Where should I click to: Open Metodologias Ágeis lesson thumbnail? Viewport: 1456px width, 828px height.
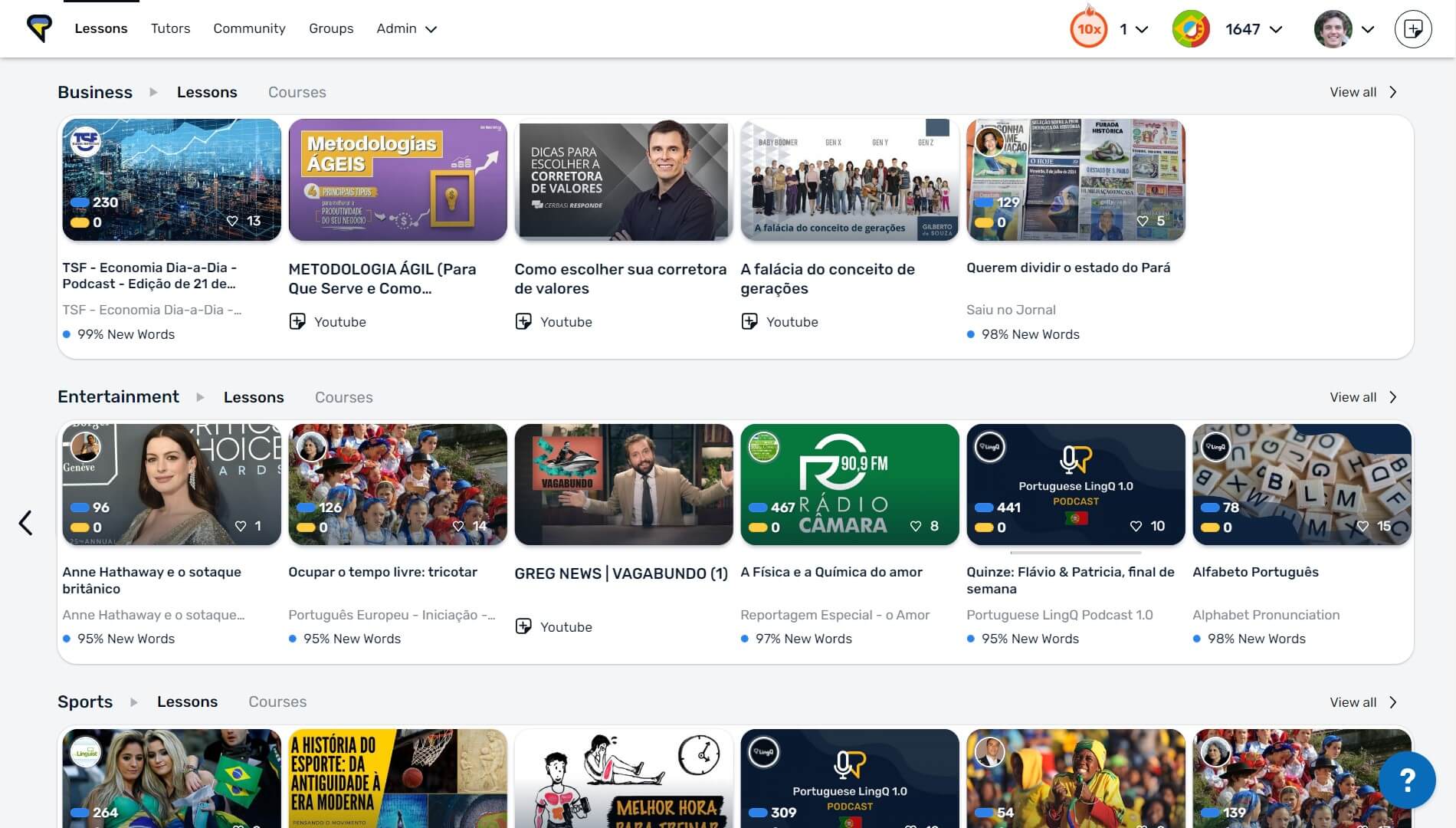pos(398,179)
